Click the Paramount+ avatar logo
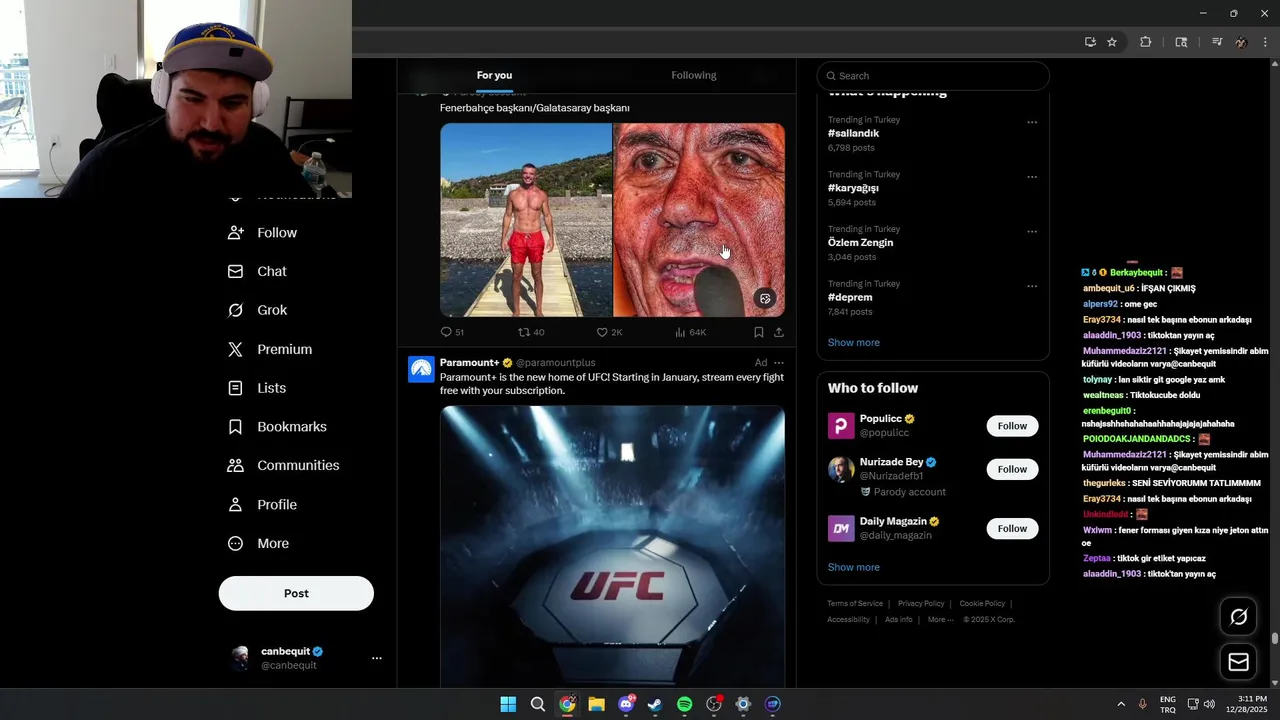This screenshot has width=1280, height=720. [x=421, y=369]
